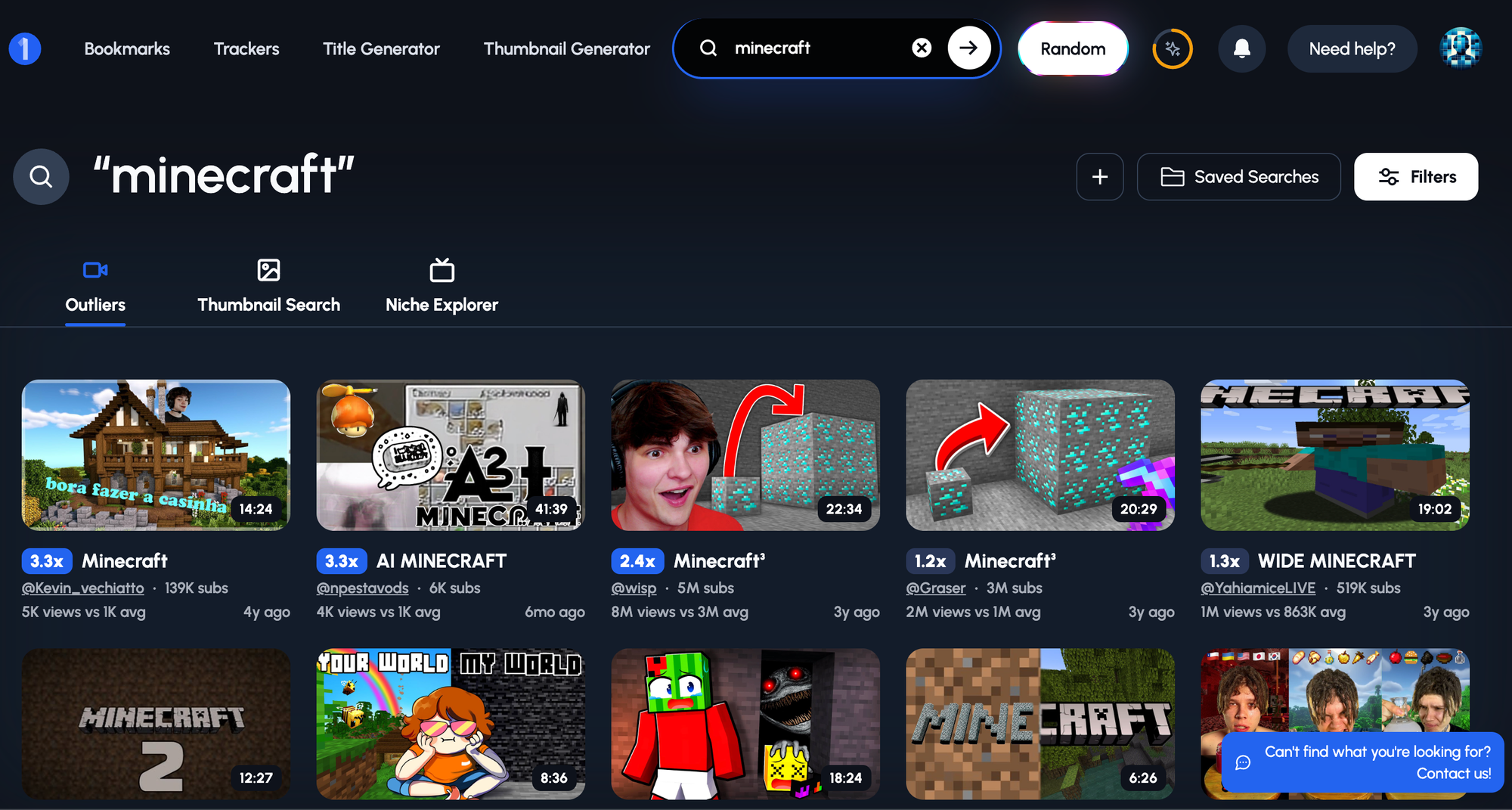The width and height of the screenshot is (1512, 810).
Task: Open the Filters panel
Action: 1415,177
